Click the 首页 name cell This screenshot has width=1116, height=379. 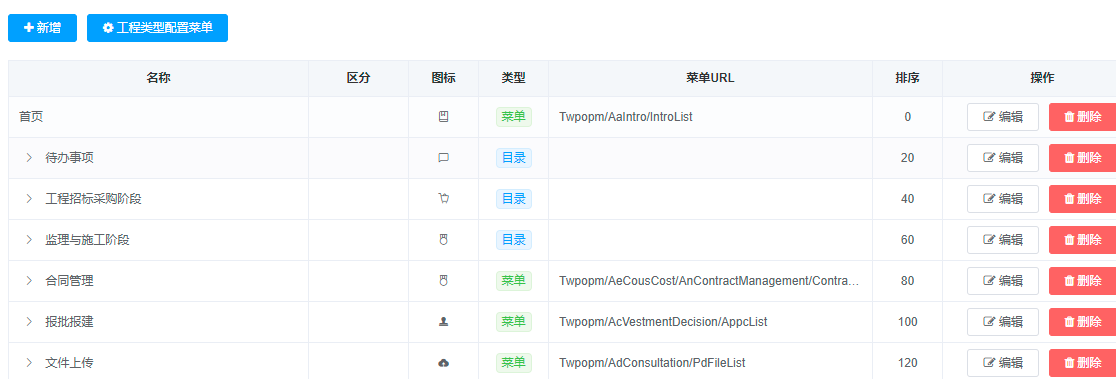point(158,117)
